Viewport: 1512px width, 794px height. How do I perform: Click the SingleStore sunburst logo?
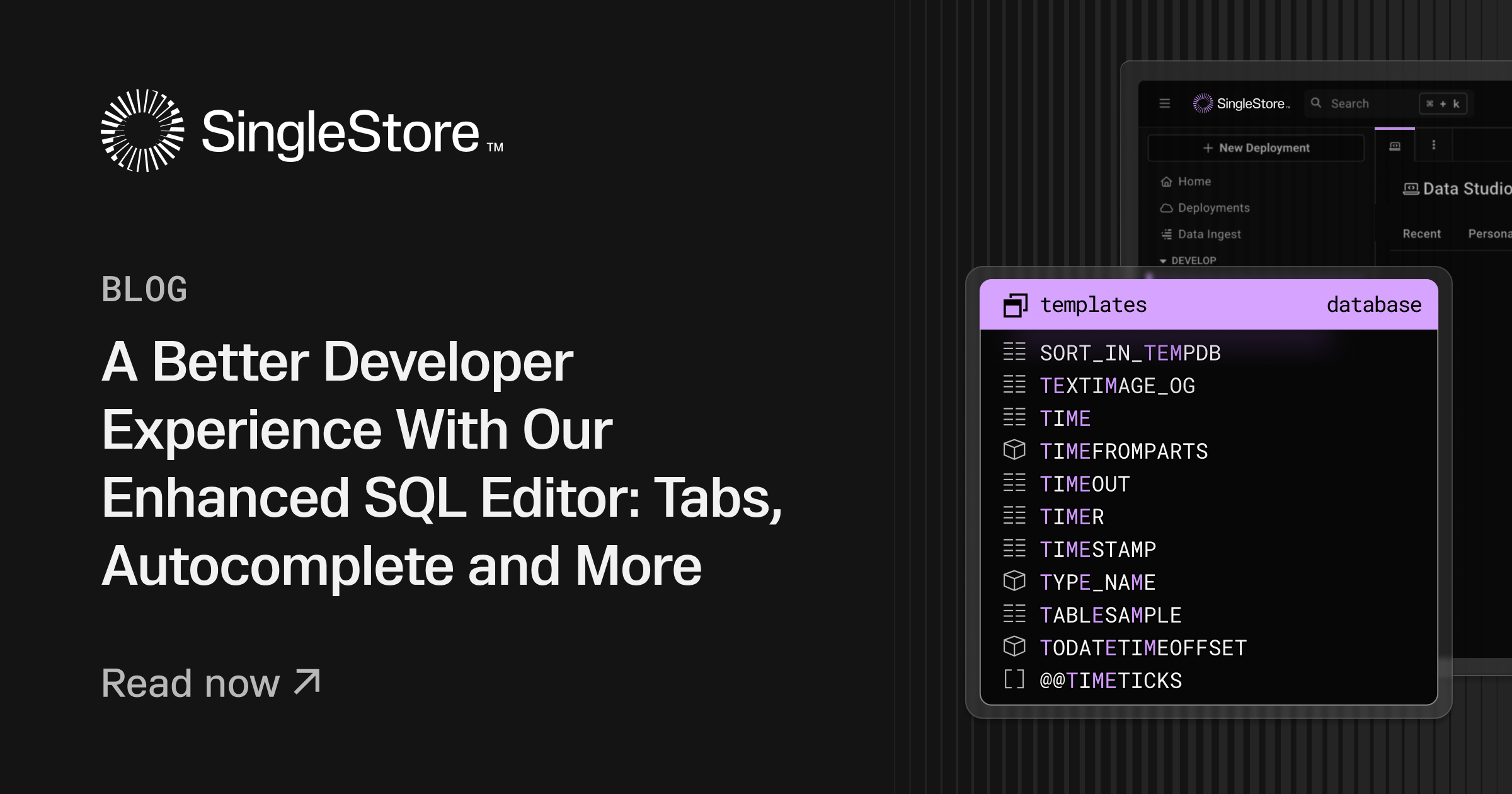pos(142,130)
